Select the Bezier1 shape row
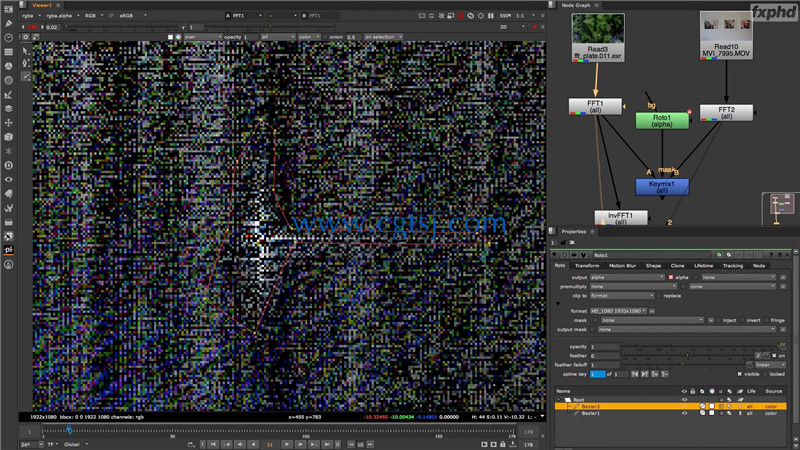The width and height of the screenshot is (800, 450). 670,413
